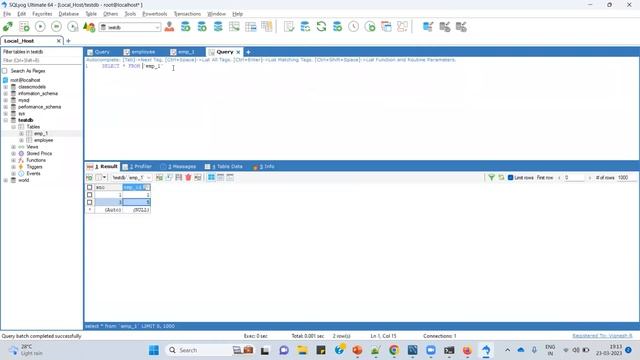Switch to the employee tab
Screen dimensions: 640x360
[x=140, y=52]
